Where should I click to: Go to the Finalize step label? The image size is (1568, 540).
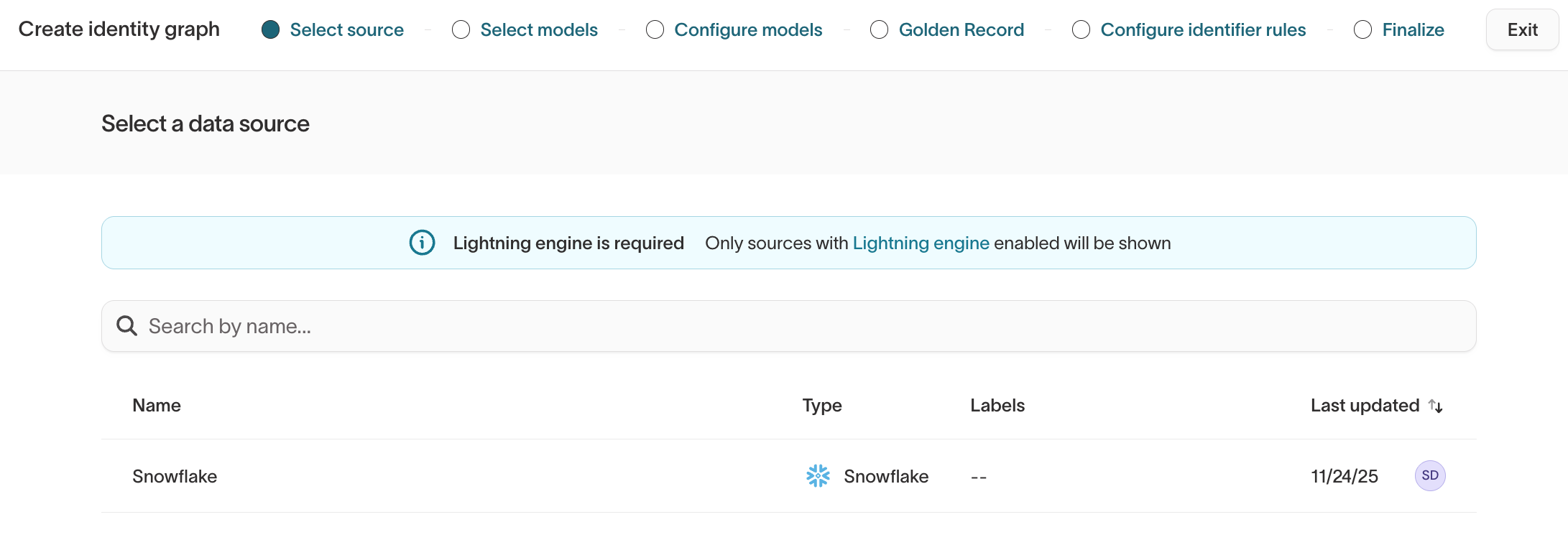1413,29
